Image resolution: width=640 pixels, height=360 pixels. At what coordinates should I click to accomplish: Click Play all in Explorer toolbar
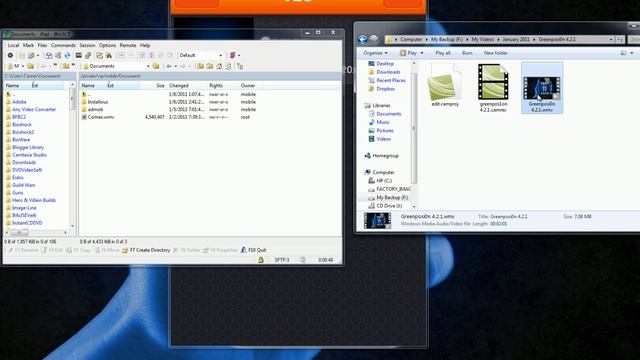pos(443,53)
